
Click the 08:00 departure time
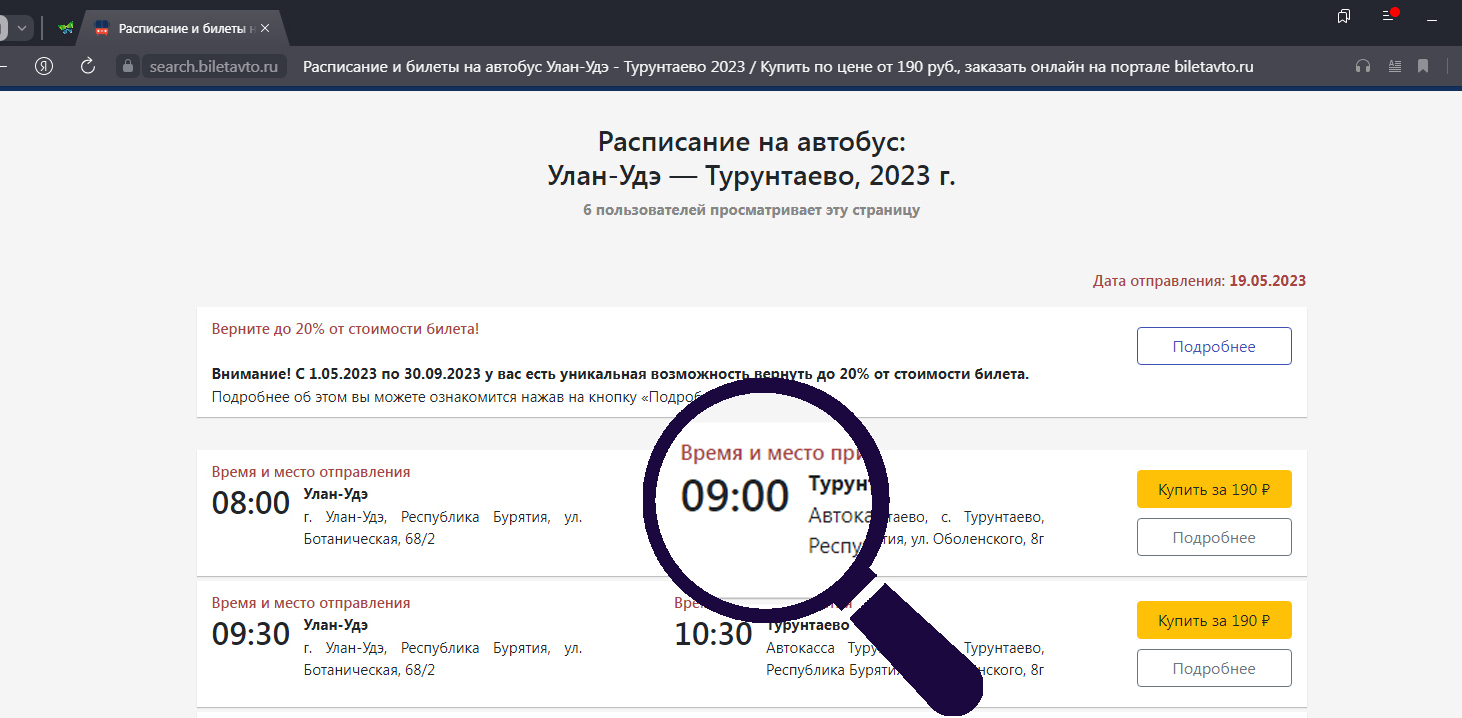click(251, 503)
